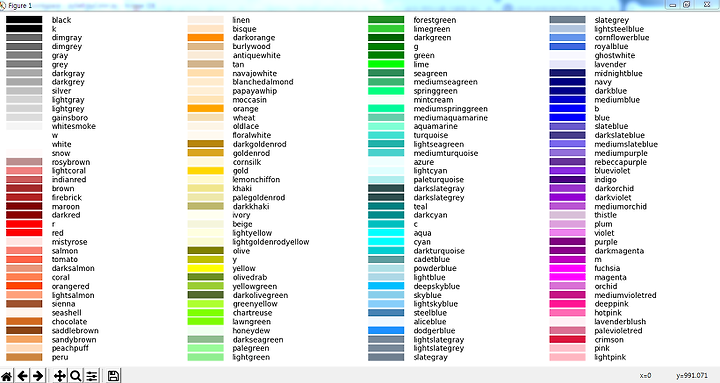Image resolution: width=720 pixels, height=383 pixels.
Task: Click the royalblue color swatch
Action: point(567,46)
